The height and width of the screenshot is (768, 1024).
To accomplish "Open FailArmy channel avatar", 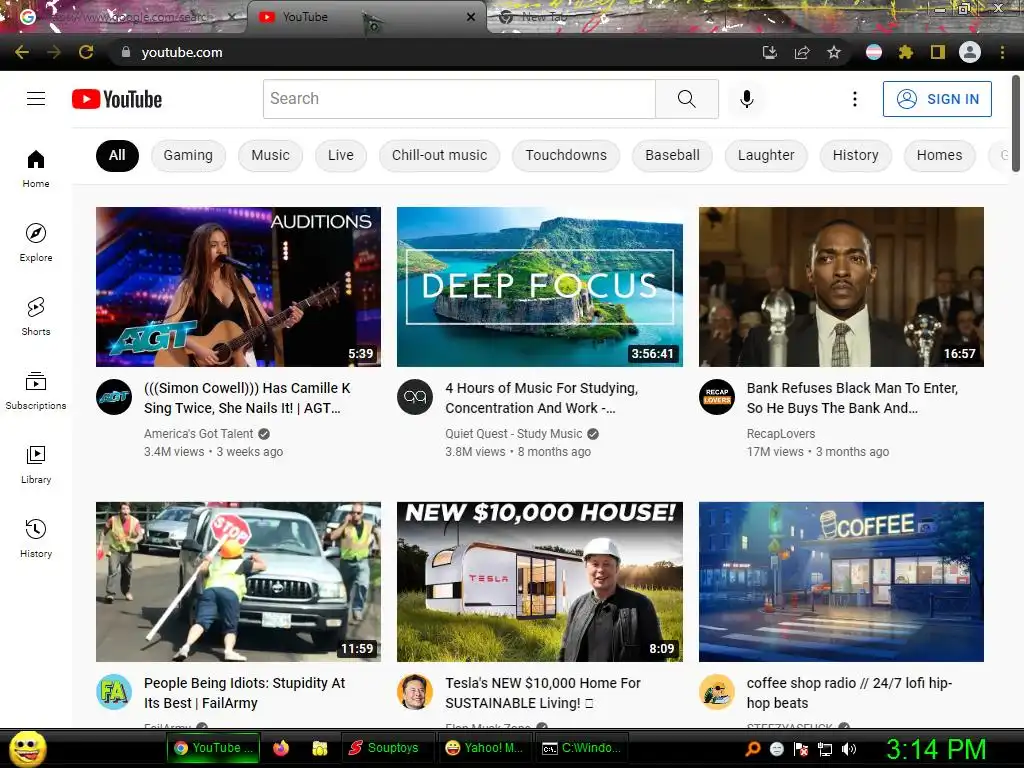I will (114, 692).
